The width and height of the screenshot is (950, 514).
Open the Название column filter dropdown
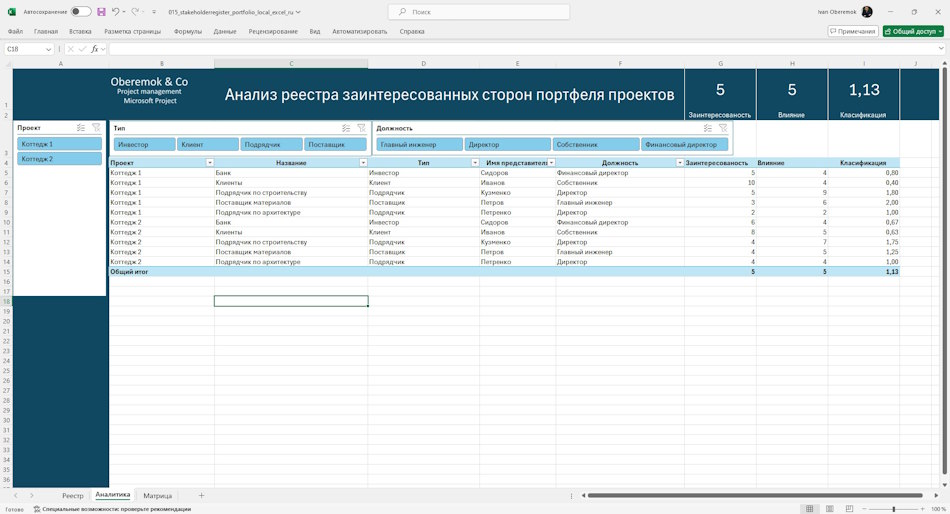point(363,162)
